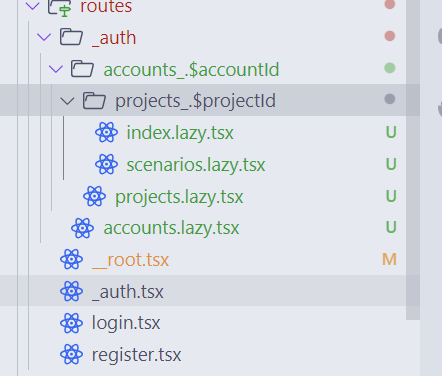Click the projects_.$projectId folder icon
This screenshot has height=376, width=442.
[x=94, y=100]
